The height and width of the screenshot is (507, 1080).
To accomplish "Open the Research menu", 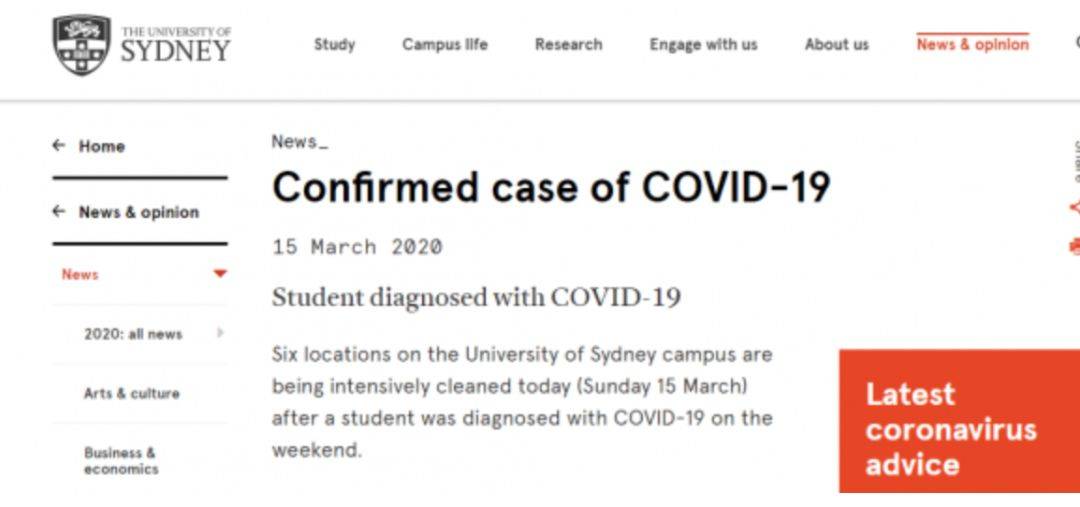I will pos(568,45).
